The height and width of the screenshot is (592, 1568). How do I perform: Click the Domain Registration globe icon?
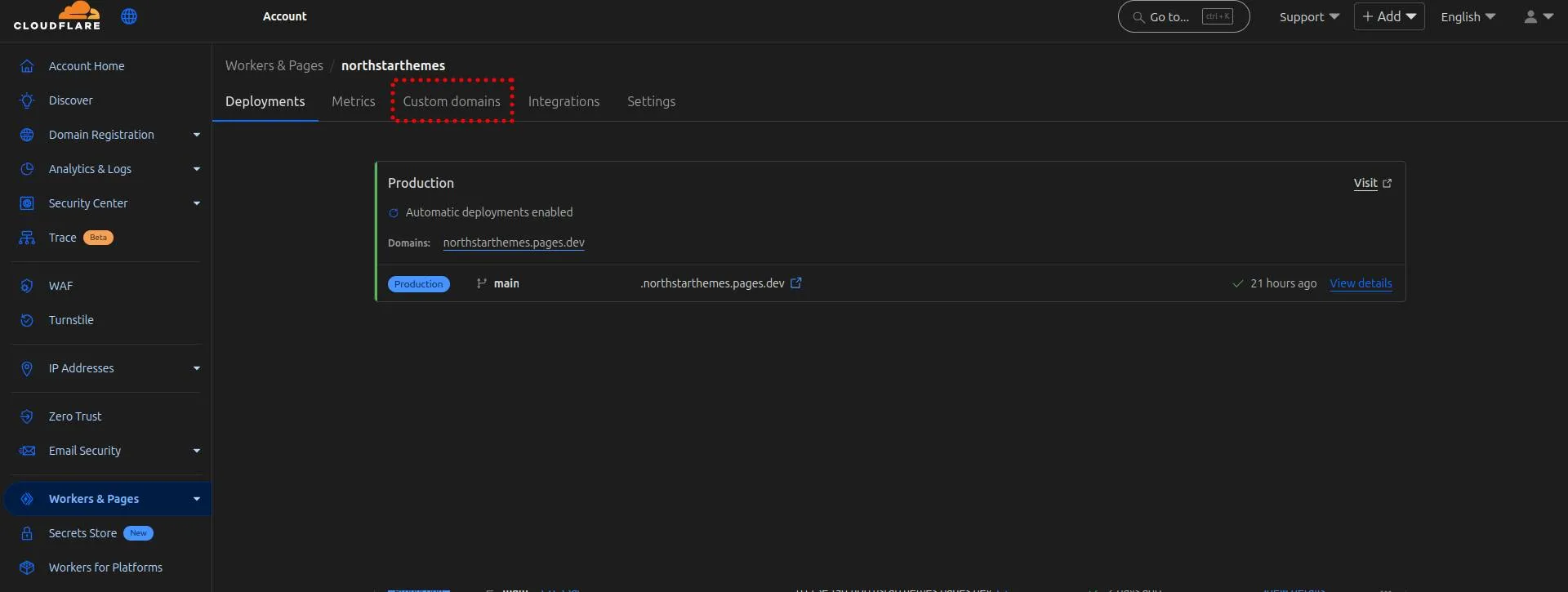point(27,135)
